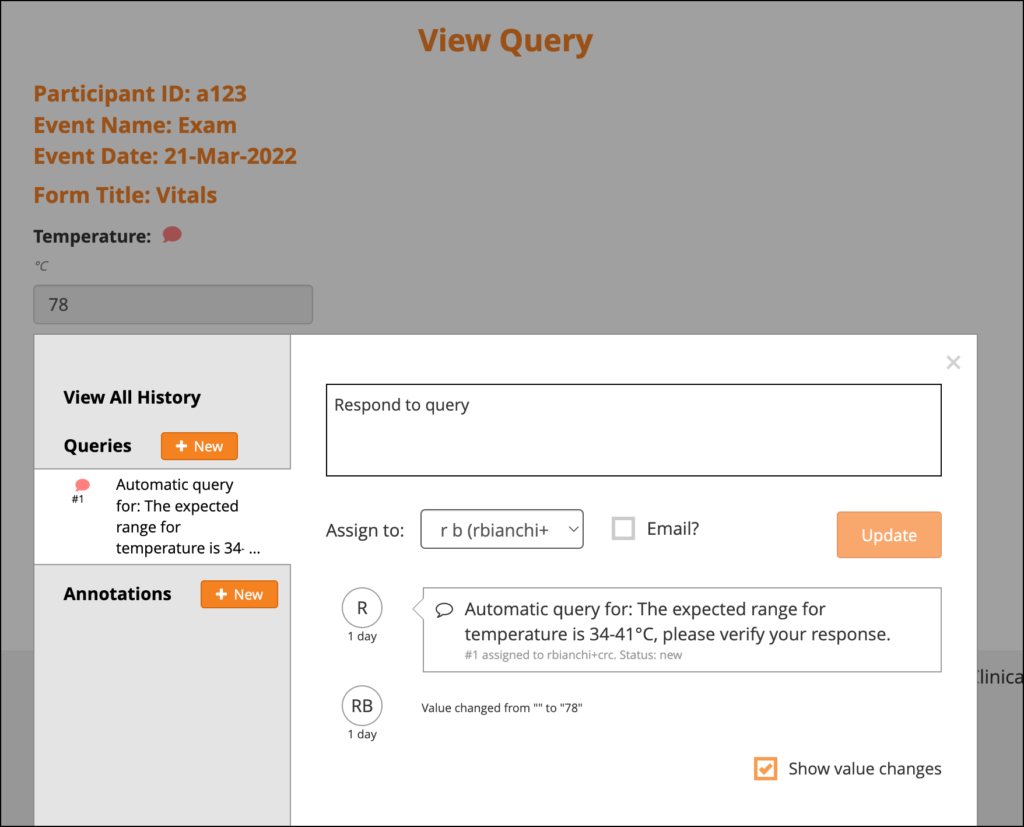This screenshot has width=1024, height=827.
Task: Click the R avatar circle
Action: tap(362, 607)
